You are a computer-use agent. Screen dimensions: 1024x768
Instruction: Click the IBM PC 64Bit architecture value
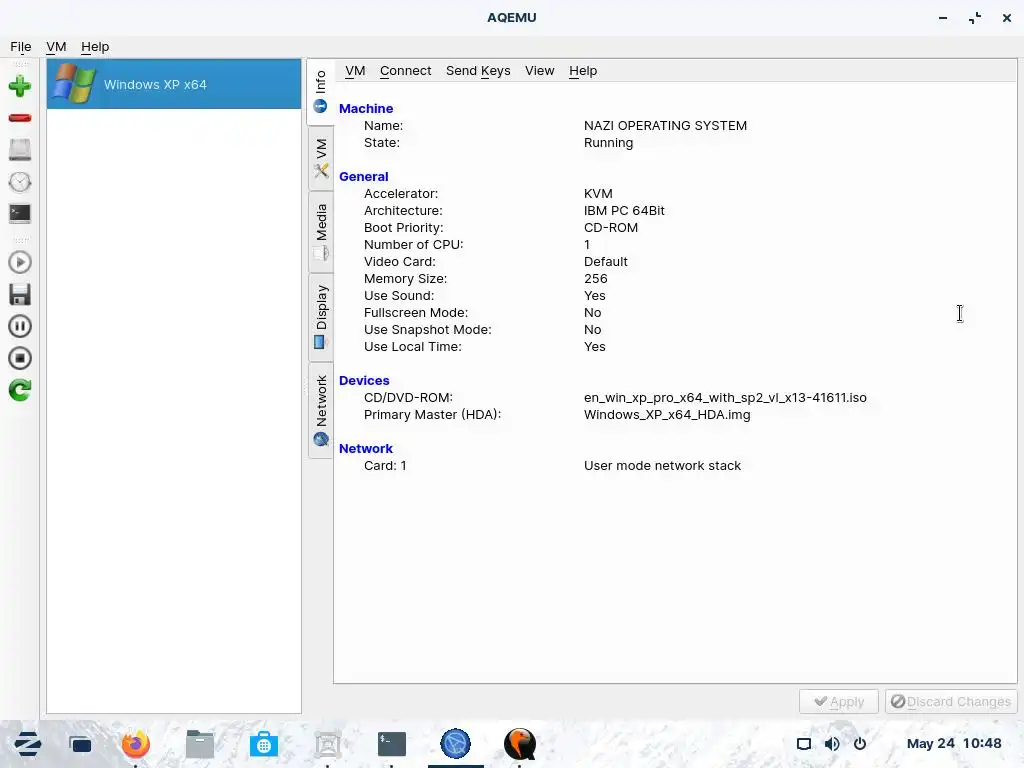624,210
